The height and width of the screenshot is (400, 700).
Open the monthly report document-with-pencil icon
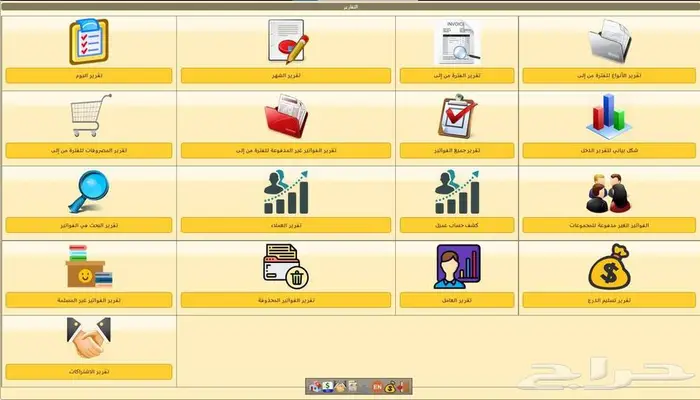(286, 42)
